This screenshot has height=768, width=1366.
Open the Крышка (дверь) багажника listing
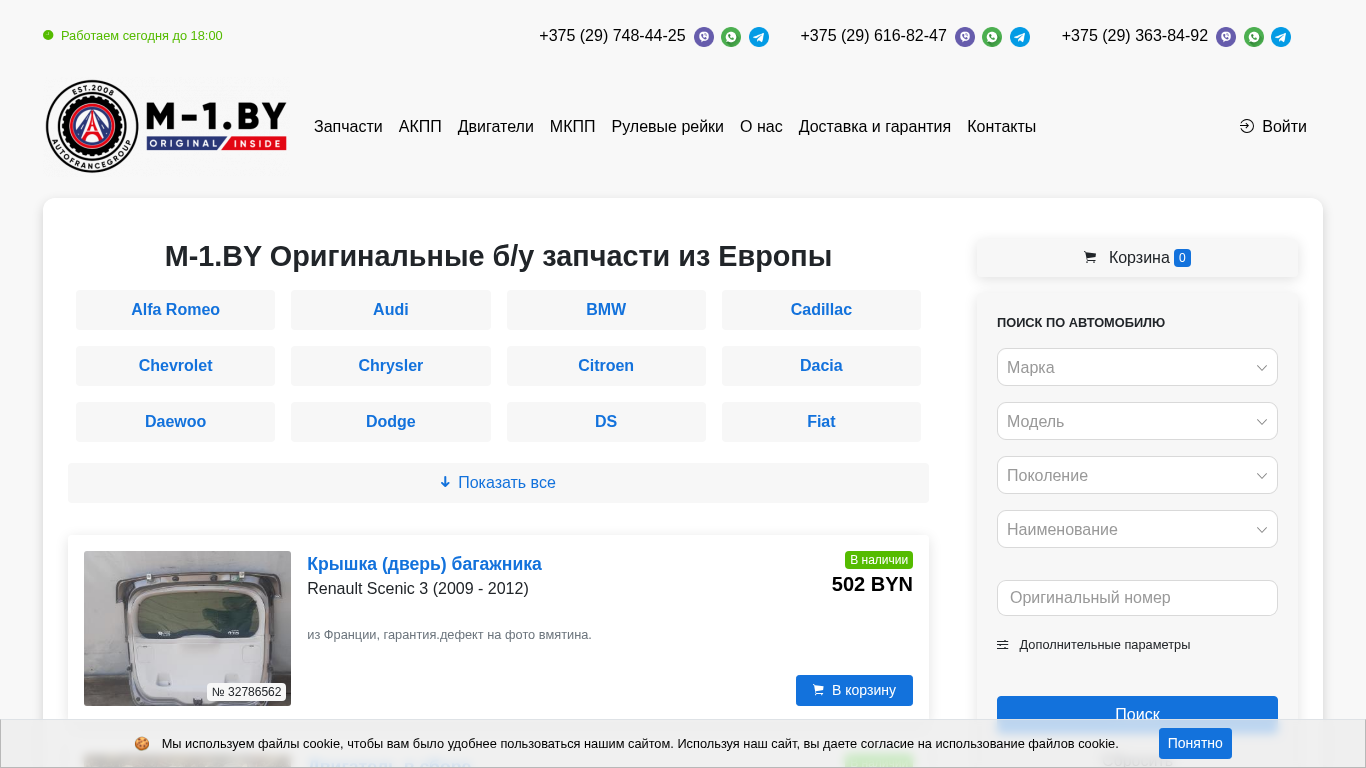[424, 564]
